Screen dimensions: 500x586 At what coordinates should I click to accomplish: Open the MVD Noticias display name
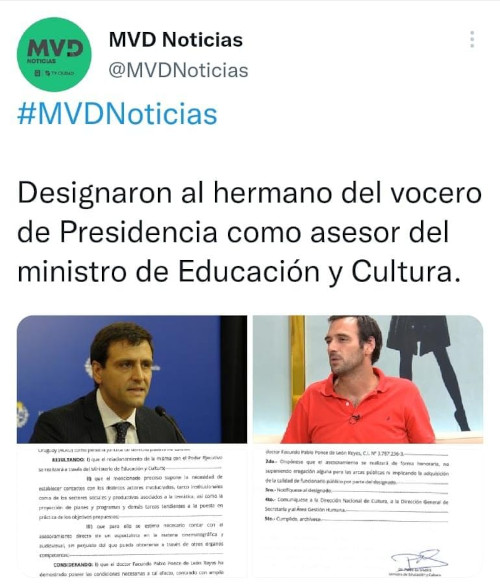pos(176,40)
